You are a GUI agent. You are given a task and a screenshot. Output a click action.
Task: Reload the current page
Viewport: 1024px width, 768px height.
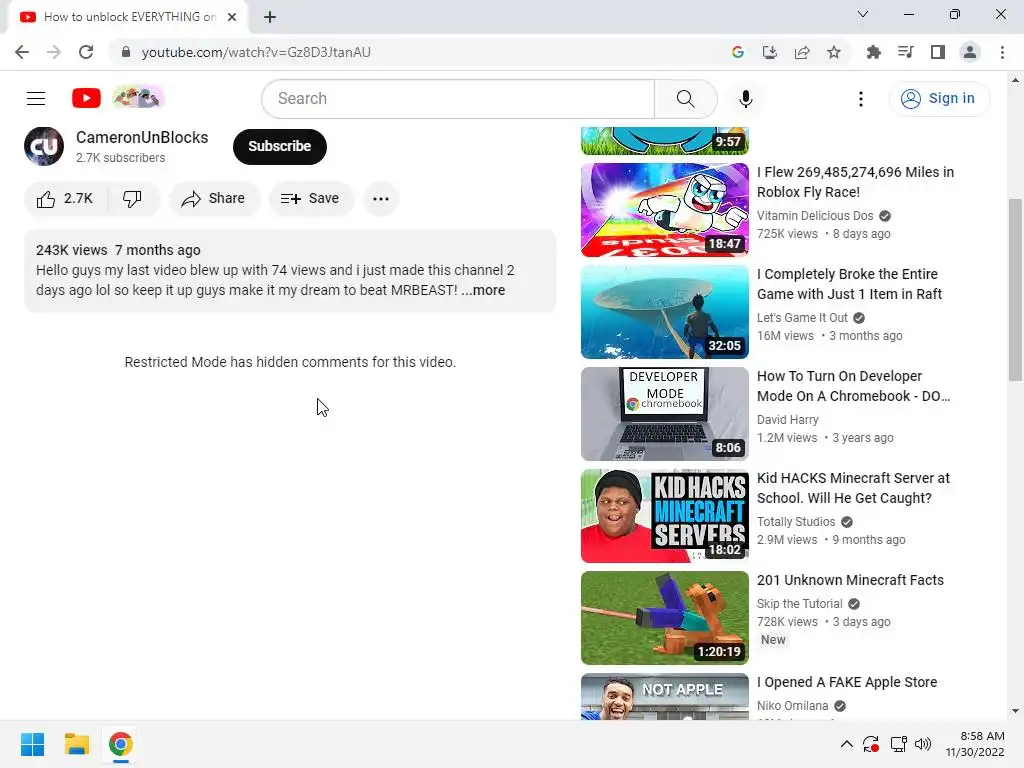tap(86, 52)
